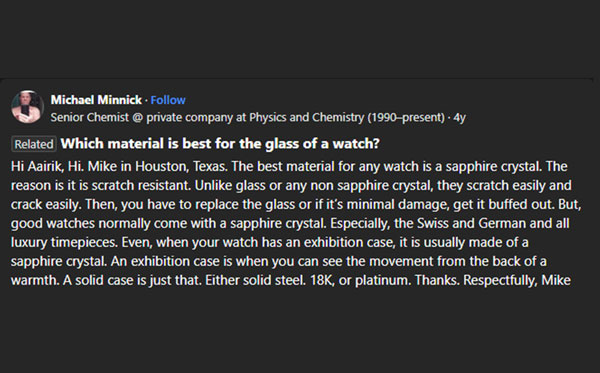Click the Related badge

[34, 144]
